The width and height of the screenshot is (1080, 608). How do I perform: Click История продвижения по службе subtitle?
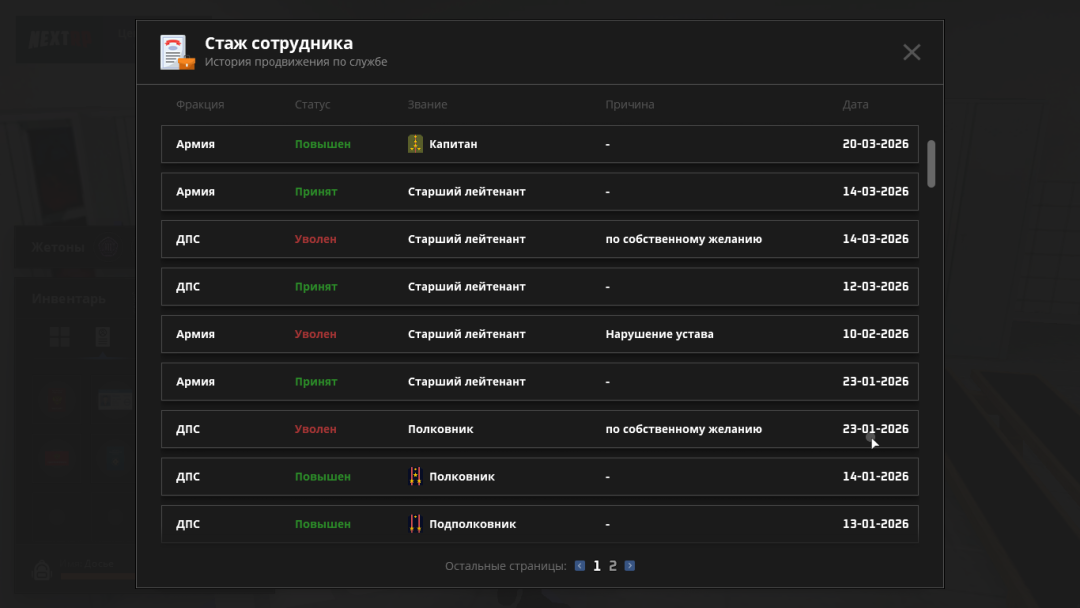coord(295,62)
